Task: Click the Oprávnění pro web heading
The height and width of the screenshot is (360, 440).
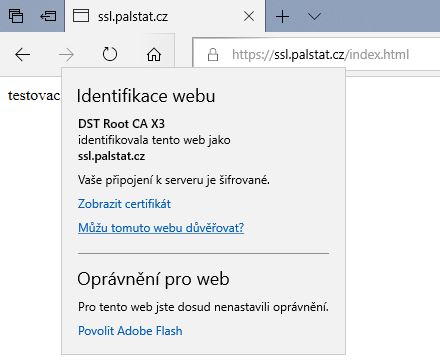Action: click(153, 279)
